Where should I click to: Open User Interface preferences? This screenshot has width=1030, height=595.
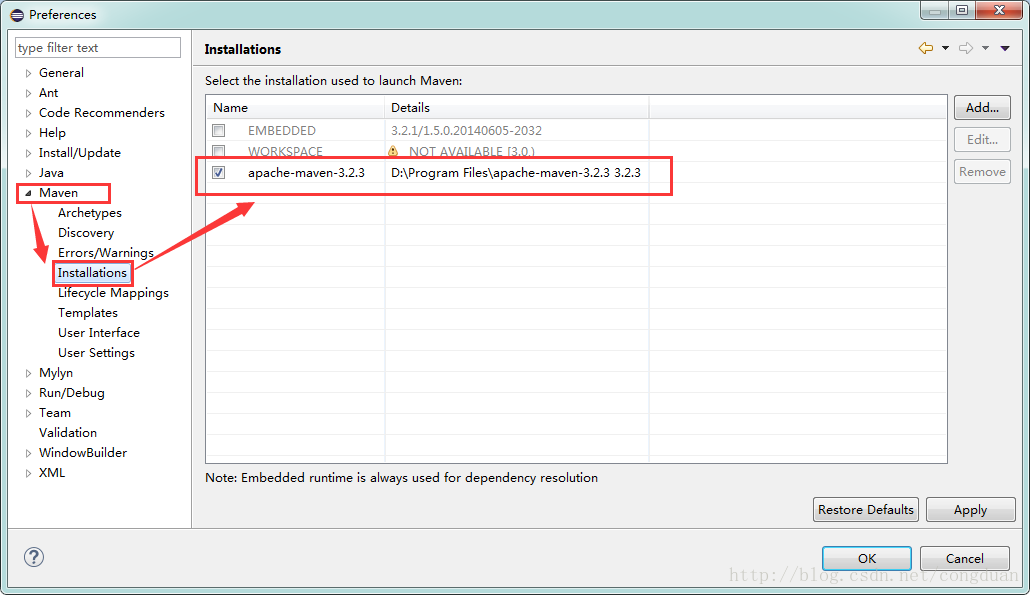click(99, 333)
